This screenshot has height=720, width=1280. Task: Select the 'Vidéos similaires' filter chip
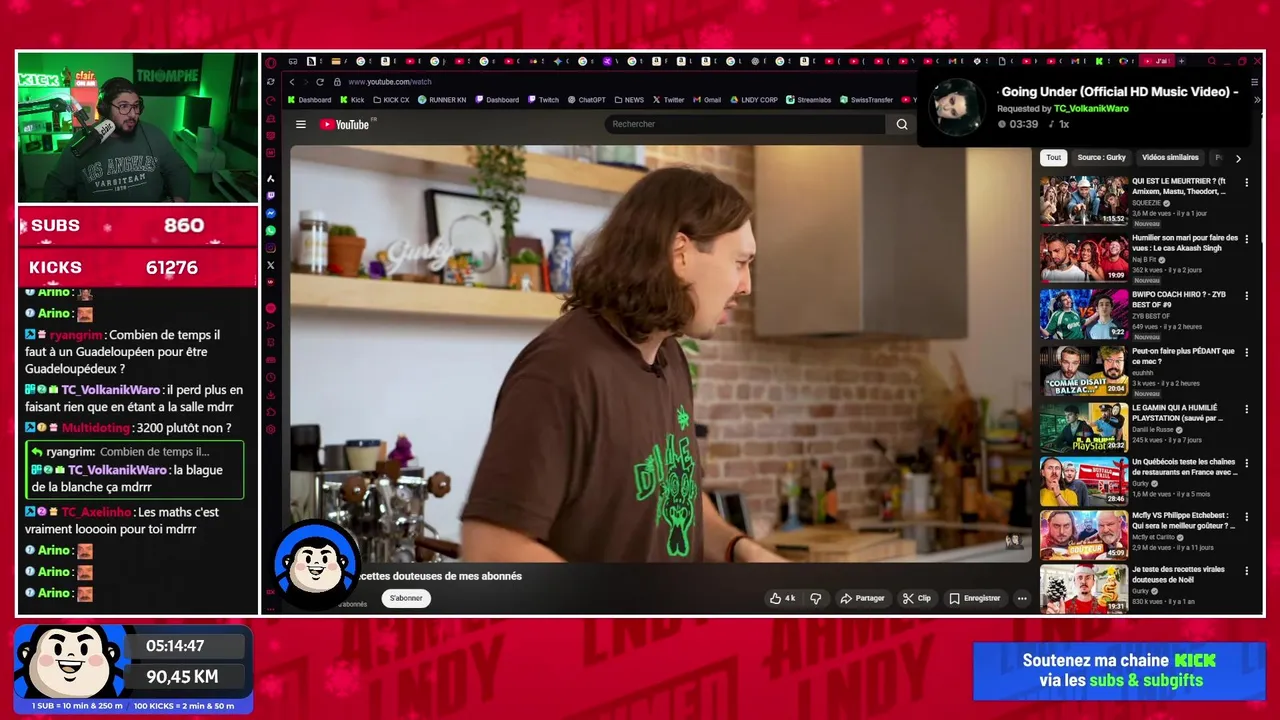[1170, 157]
